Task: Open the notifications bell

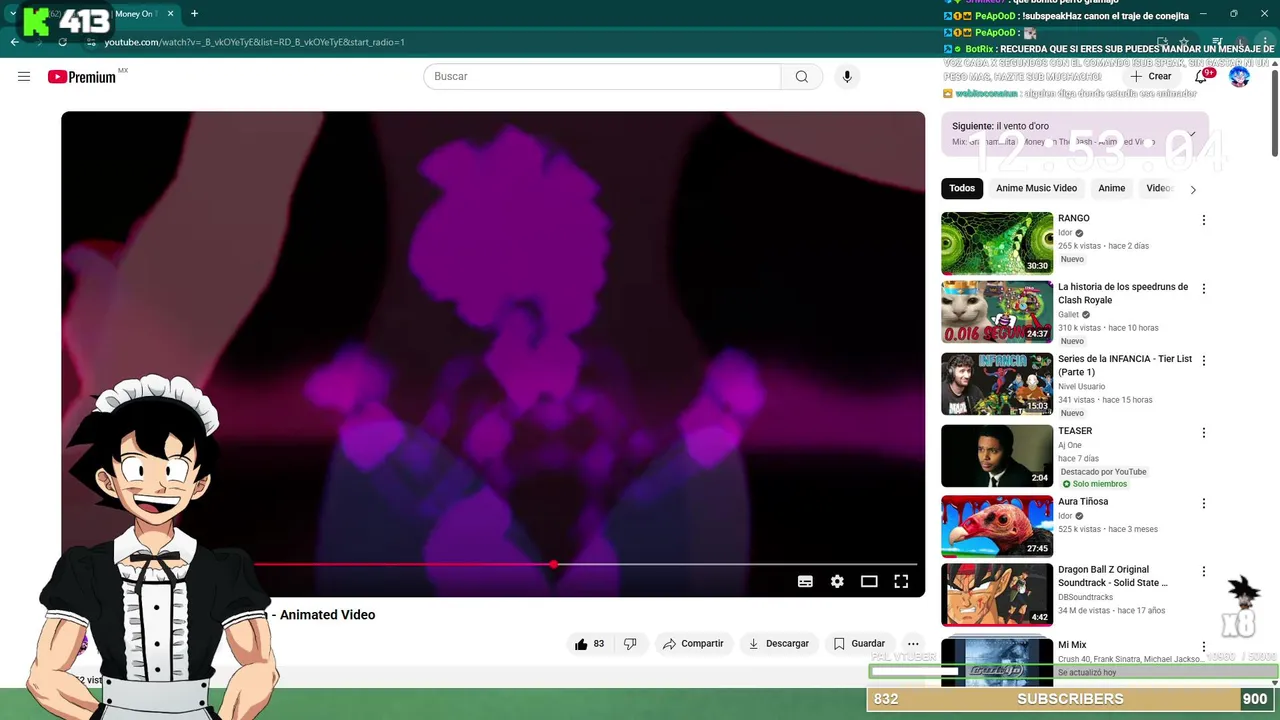Action: pos(1201,76)
